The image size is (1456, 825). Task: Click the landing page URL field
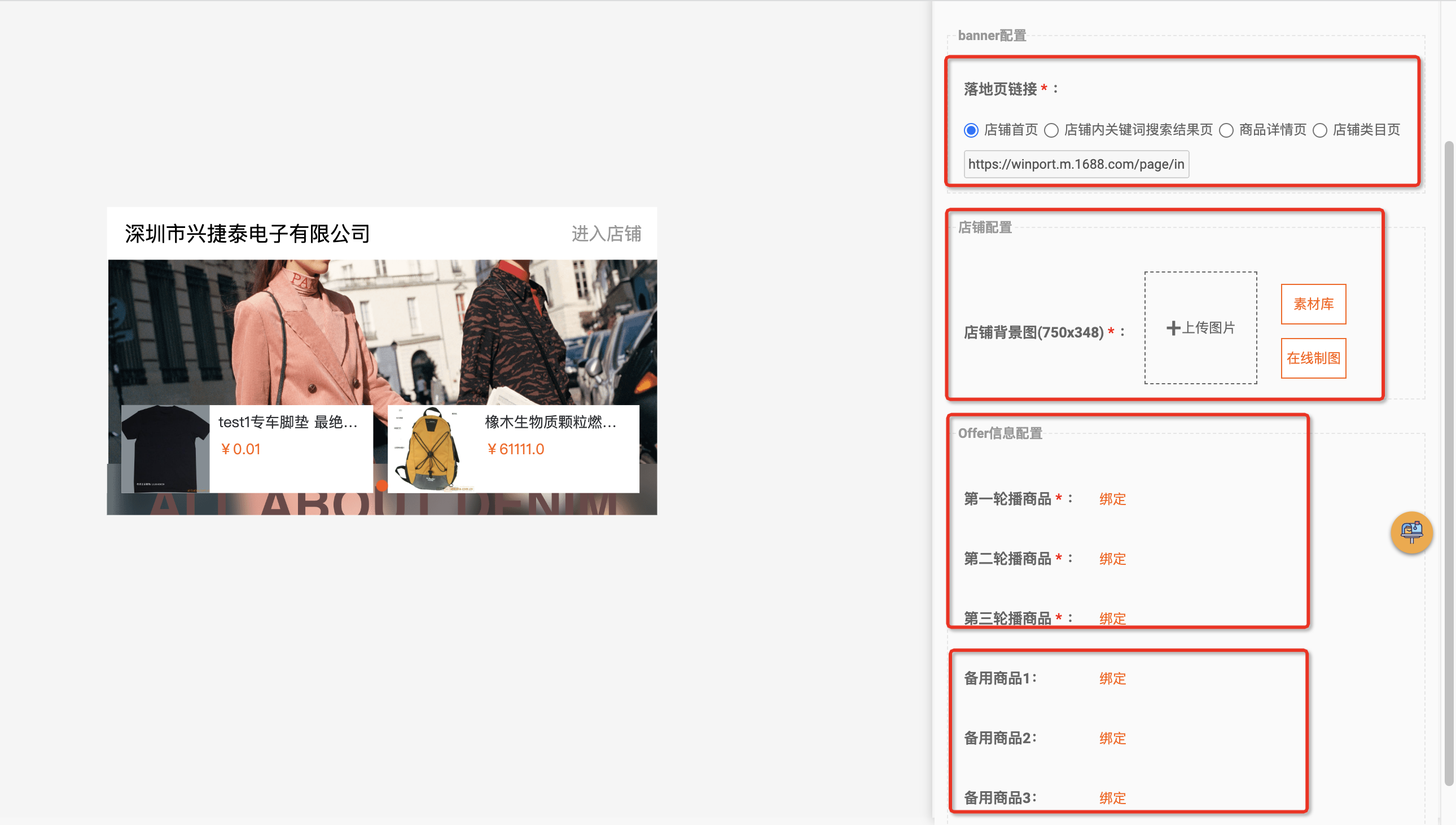pyautogui.click(x=1076, y=164)
